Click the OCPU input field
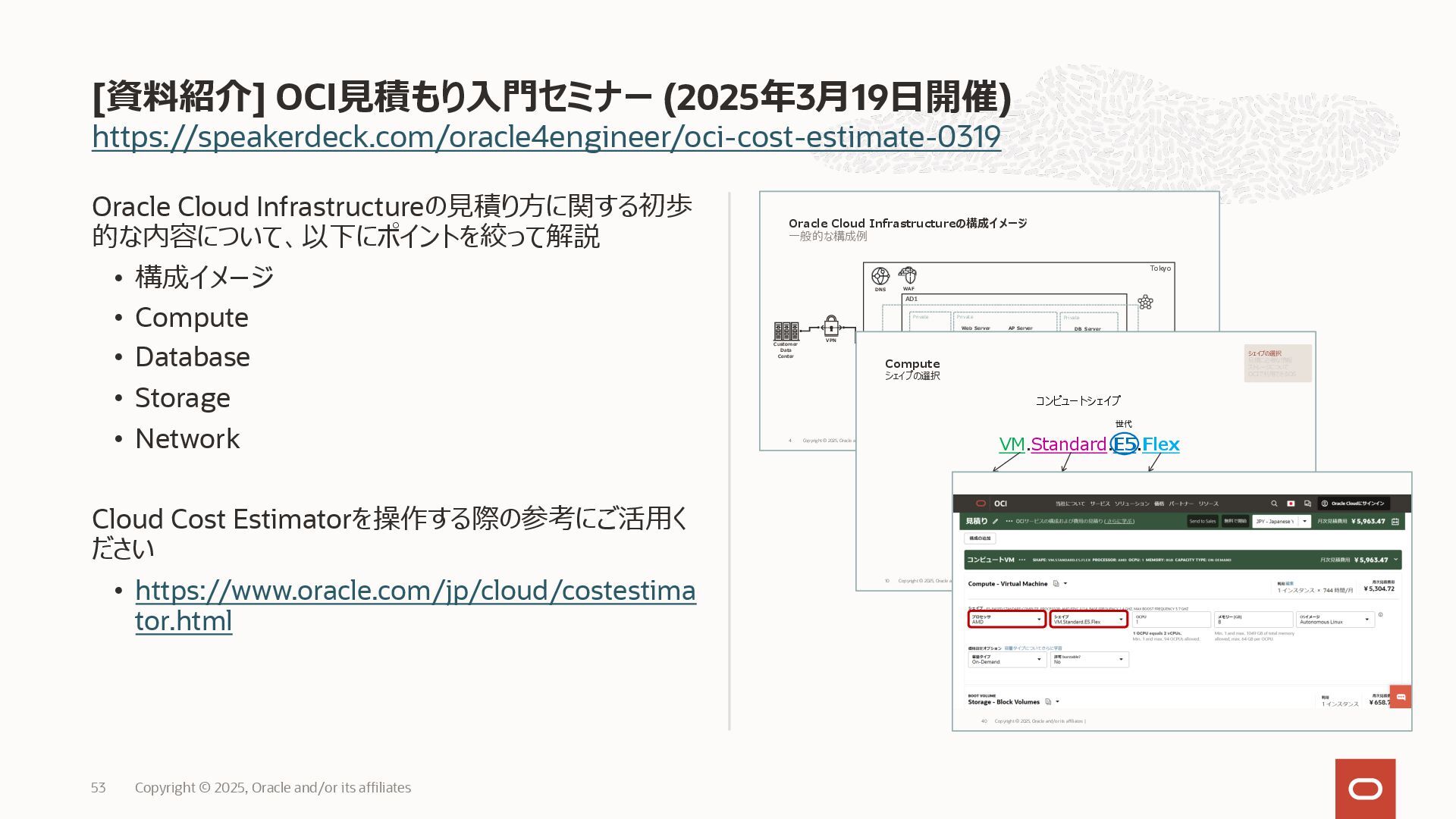Image resolution: width=1456 pixels, height=819 pixels. click(x=1171, y=620)
